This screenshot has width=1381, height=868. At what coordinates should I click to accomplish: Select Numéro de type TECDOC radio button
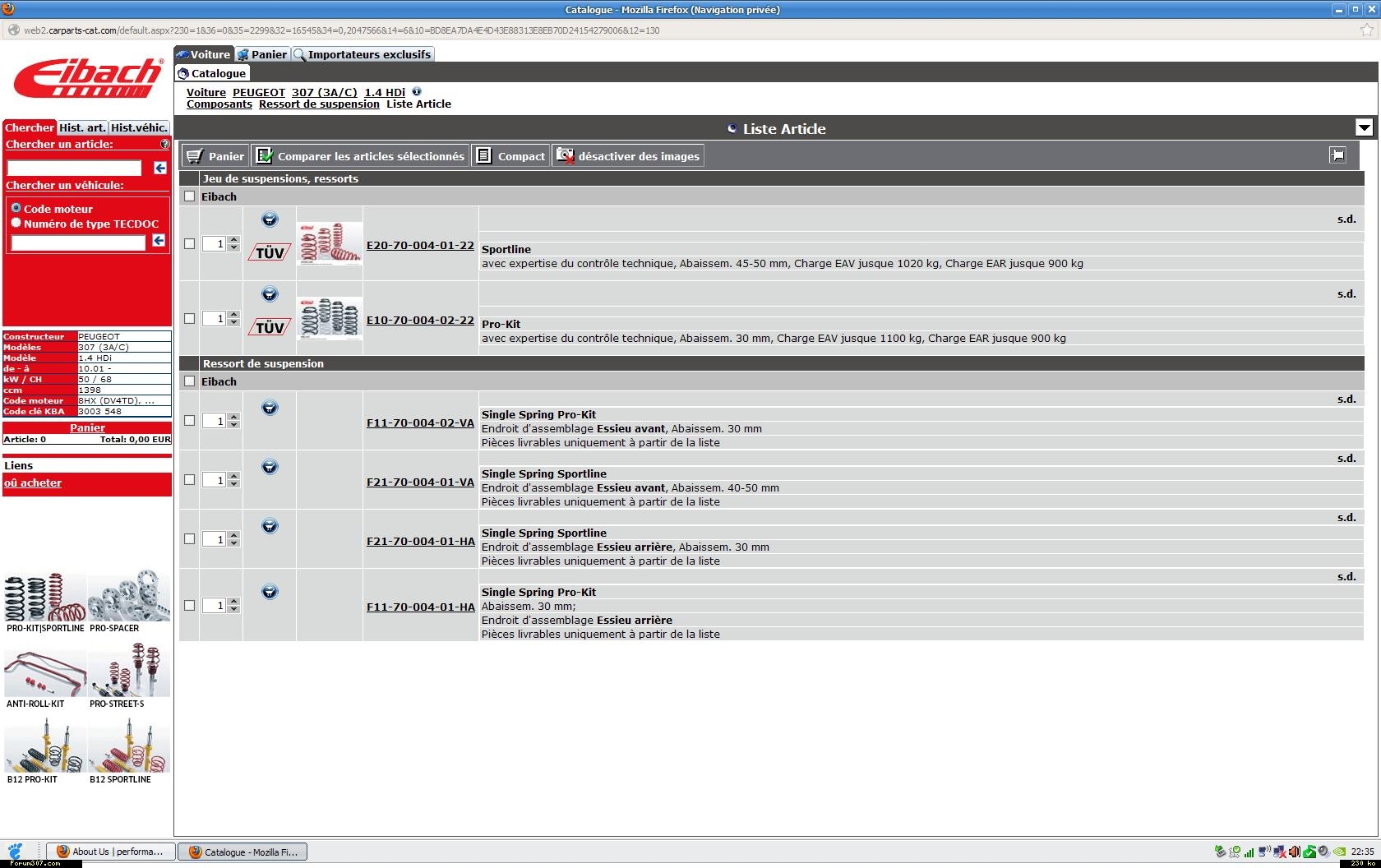coord(16,223)
